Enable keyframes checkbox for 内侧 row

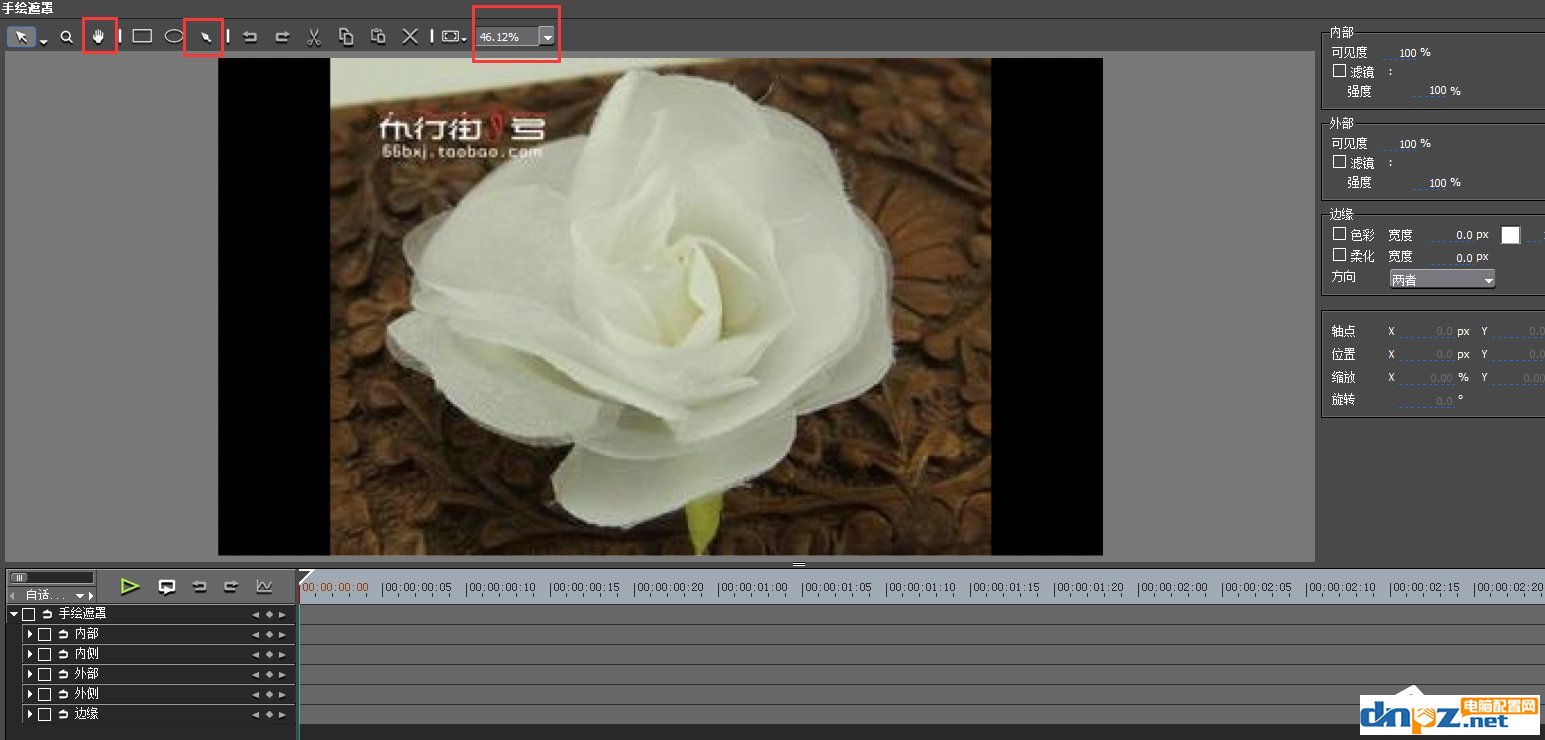click(x=44, y=654)
